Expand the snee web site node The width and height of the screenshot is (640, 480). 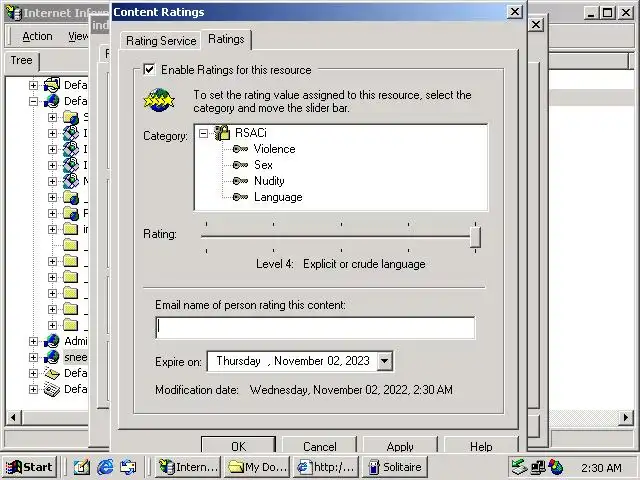[33, 358]
